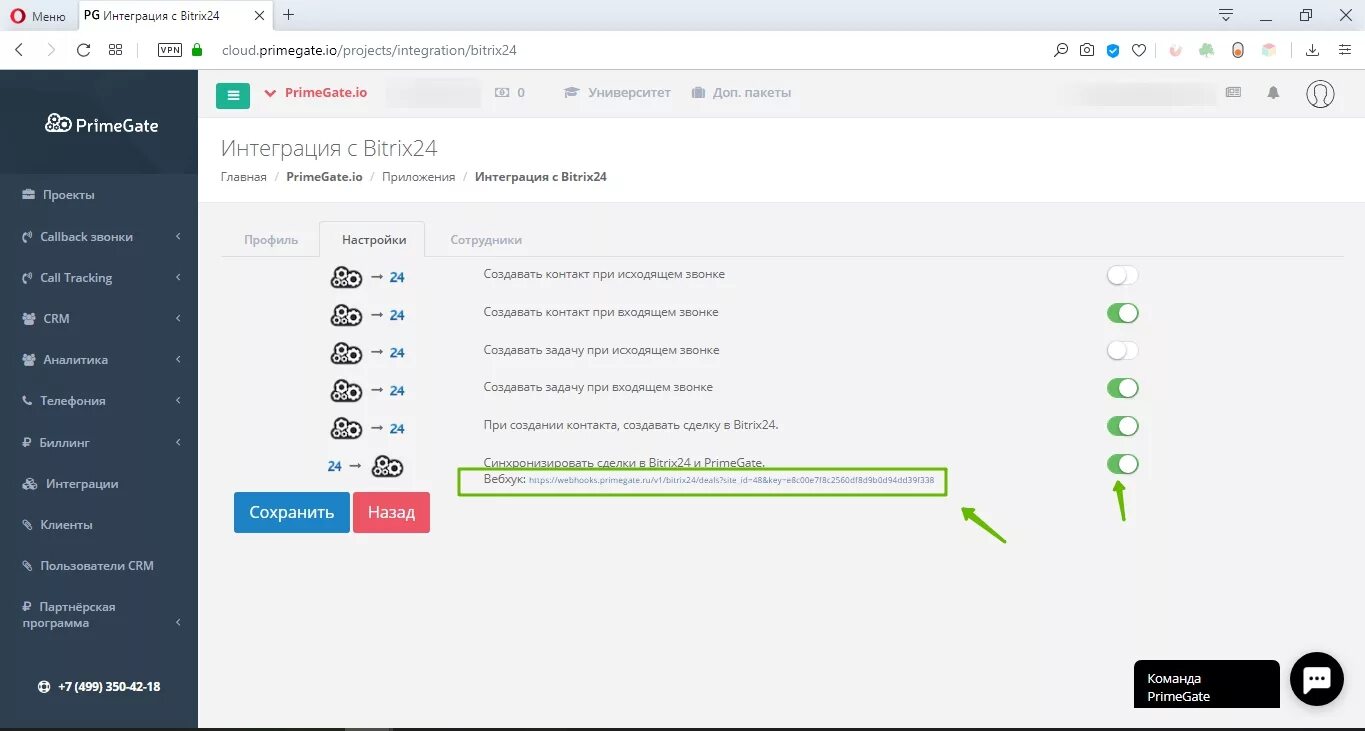
Task: Open the Доп. пакеты header link
Action: click(741, 92)
